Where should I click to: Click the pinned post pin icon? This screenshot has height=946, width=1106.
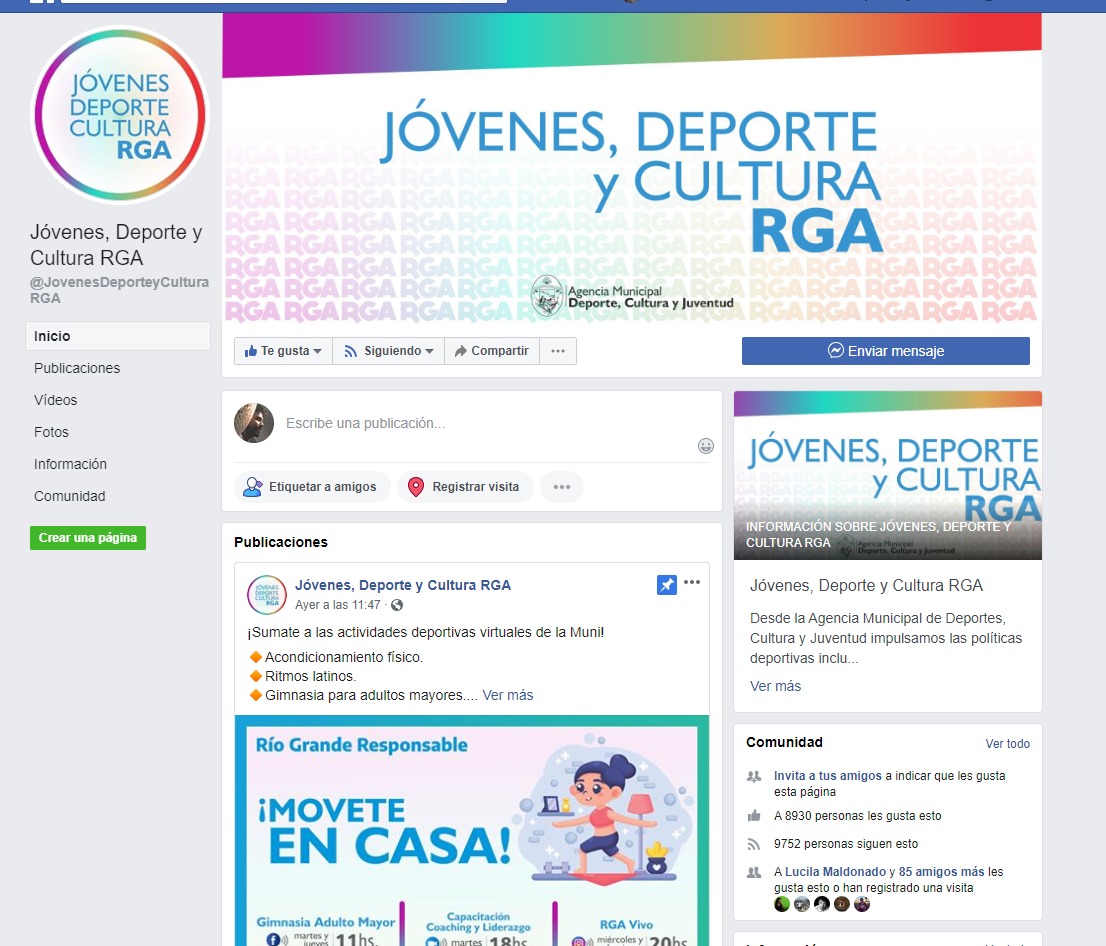coord(667,585)
